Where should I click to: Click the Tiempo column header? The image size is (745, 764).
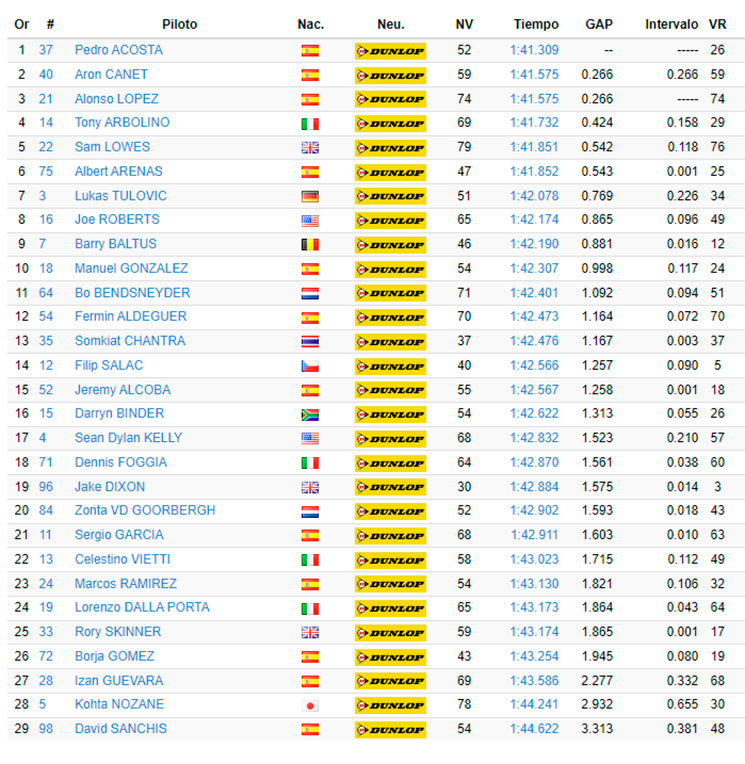point(536,24)
